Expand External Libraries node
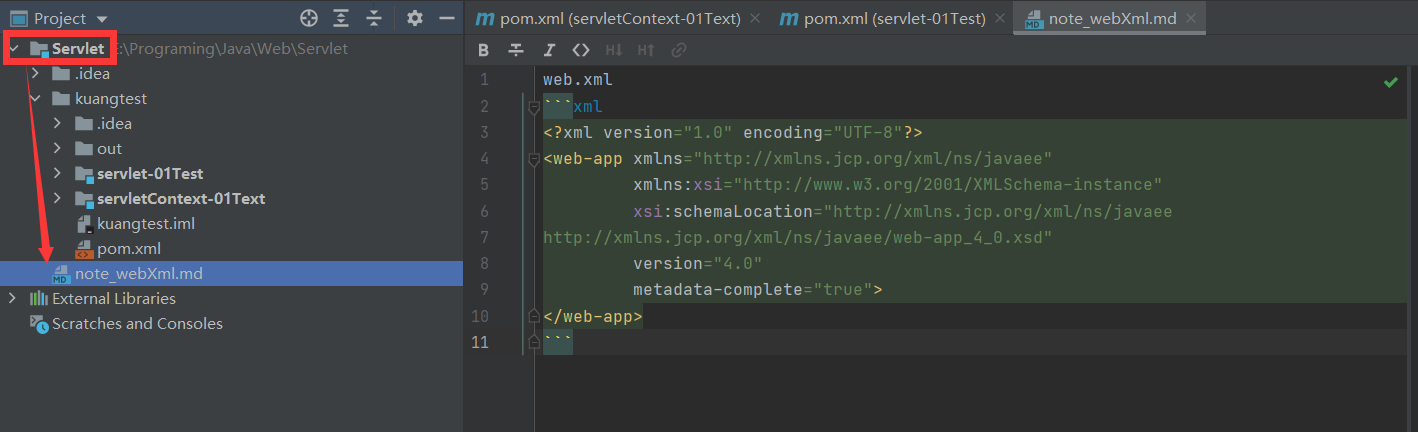Image resolution: width=1418 pixels, height=432 pixels. pyautogui.click(x=12, y=299)
